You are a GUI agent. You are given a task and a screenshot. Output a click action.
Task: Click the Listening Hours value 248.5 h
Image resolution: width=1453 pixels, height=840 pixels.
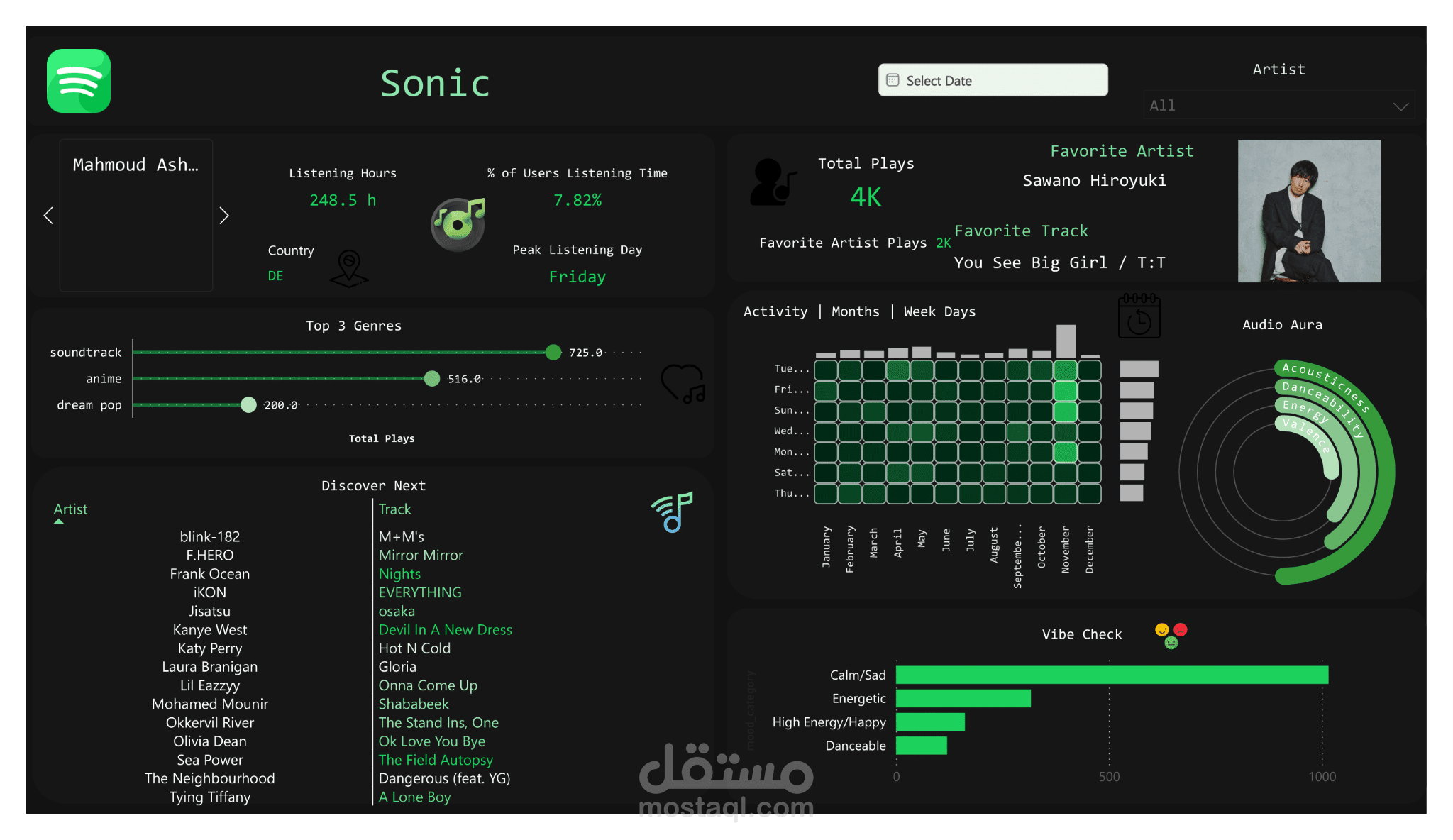(343, 200)
